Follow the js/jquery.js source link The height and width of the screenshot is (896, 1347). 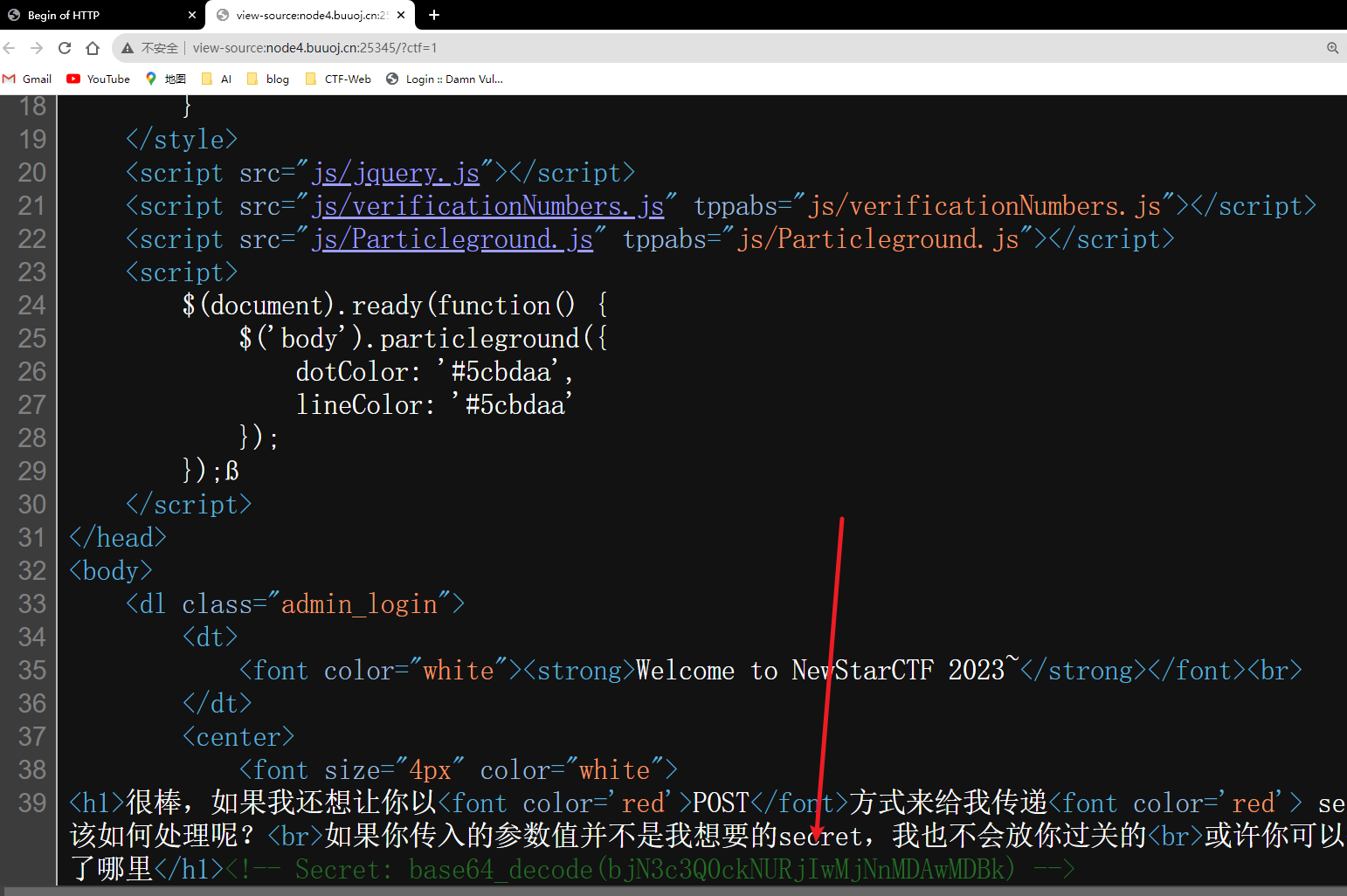[396, 173]
